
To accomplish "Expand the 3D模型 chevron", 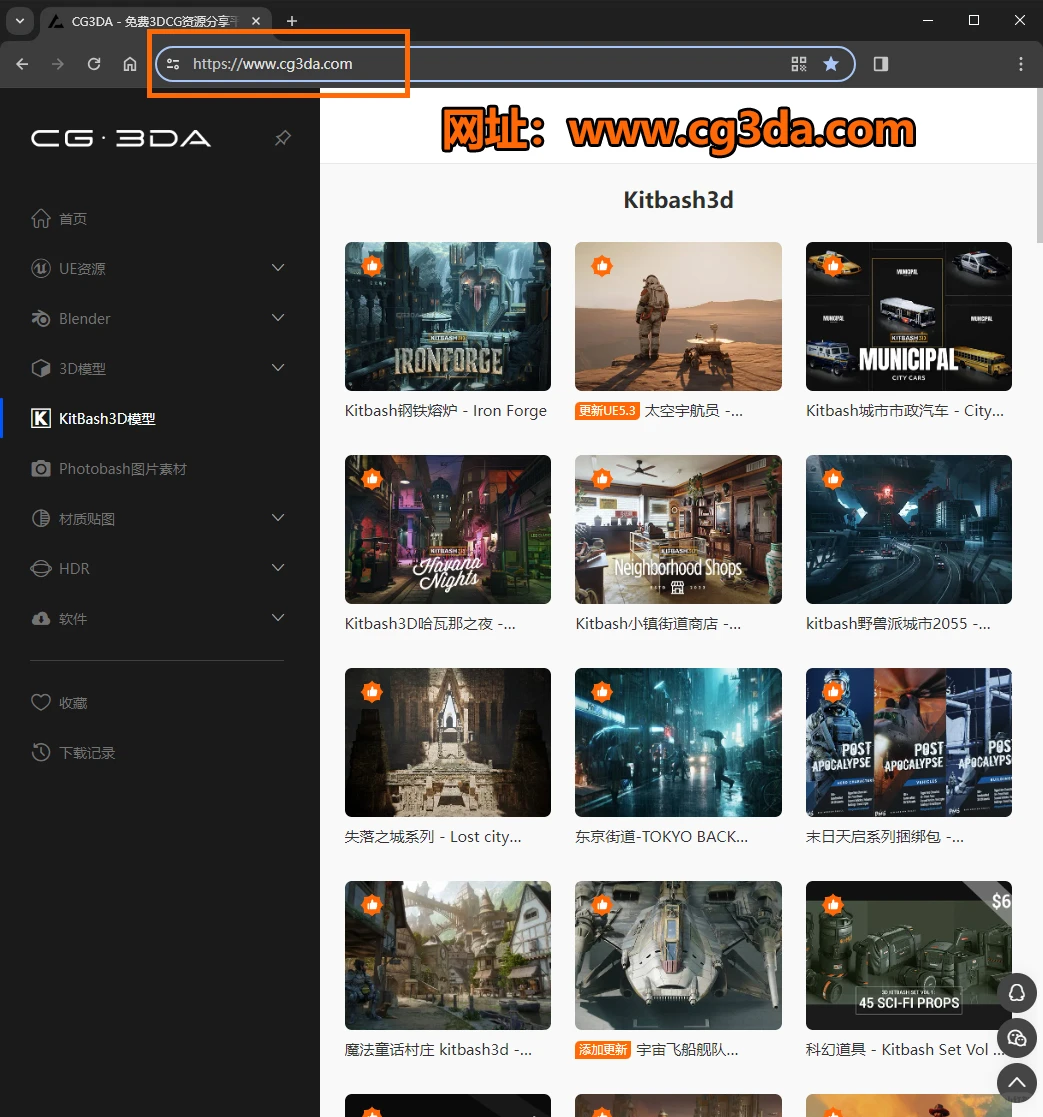I will (278, 368).
